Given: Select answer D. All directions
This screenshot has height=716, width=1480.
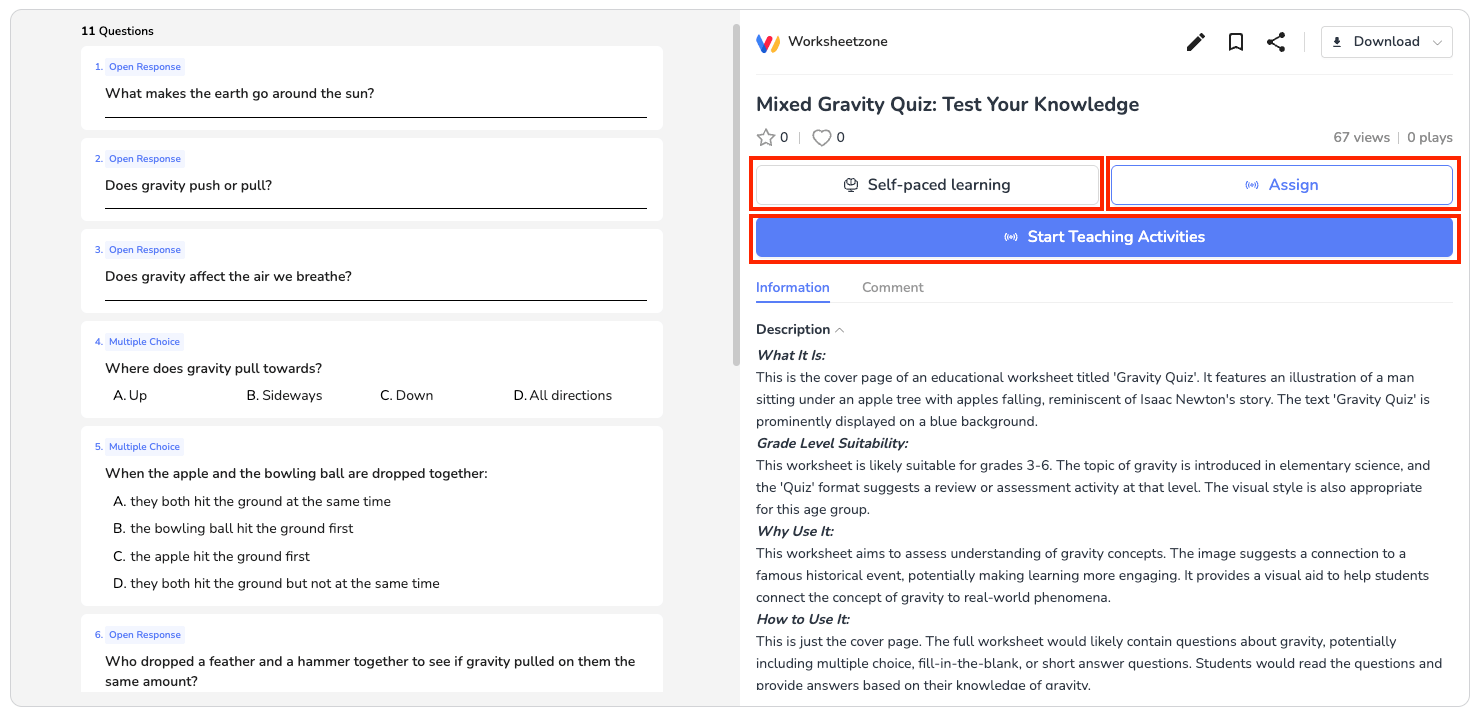Looking at the screenshot, I should tap(562, 395).
